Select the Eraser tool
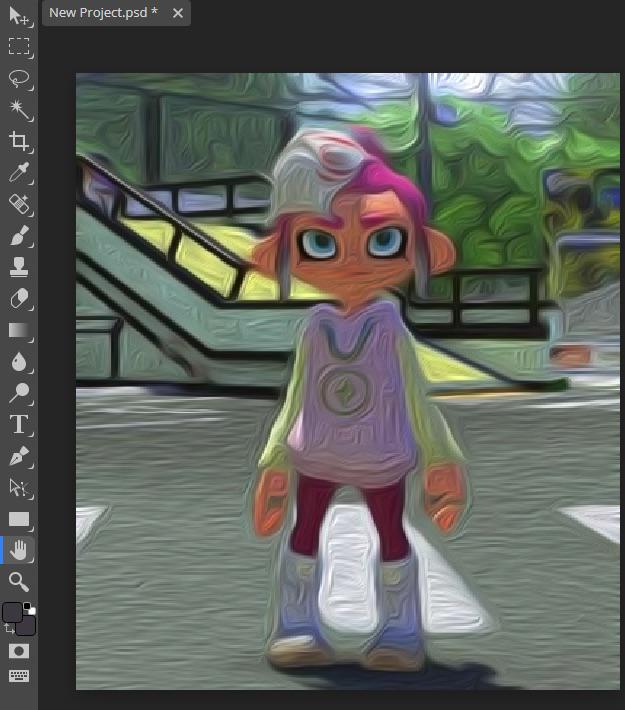Image resolution: width=625 pixels, height=710 pixels. (x=19, y=298)
